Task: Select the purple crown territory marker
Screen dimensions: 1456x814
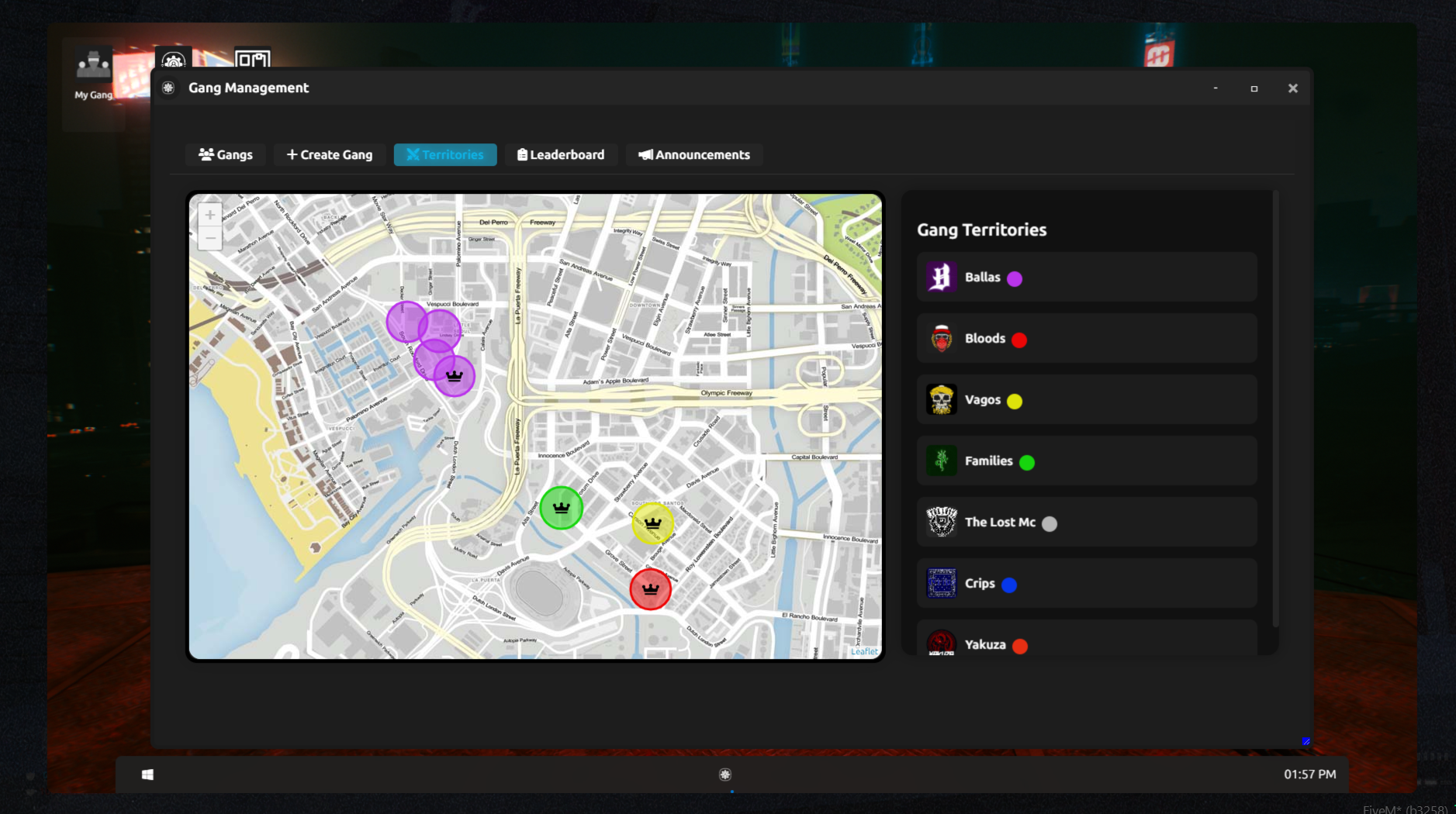Action: 454,376
